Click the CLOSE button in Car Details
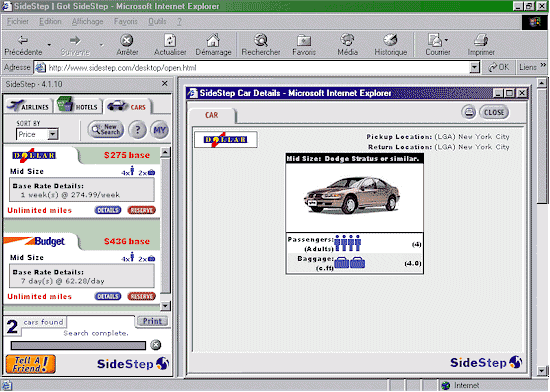The width and height of the screenshot is (550, 392). point(494,112)
